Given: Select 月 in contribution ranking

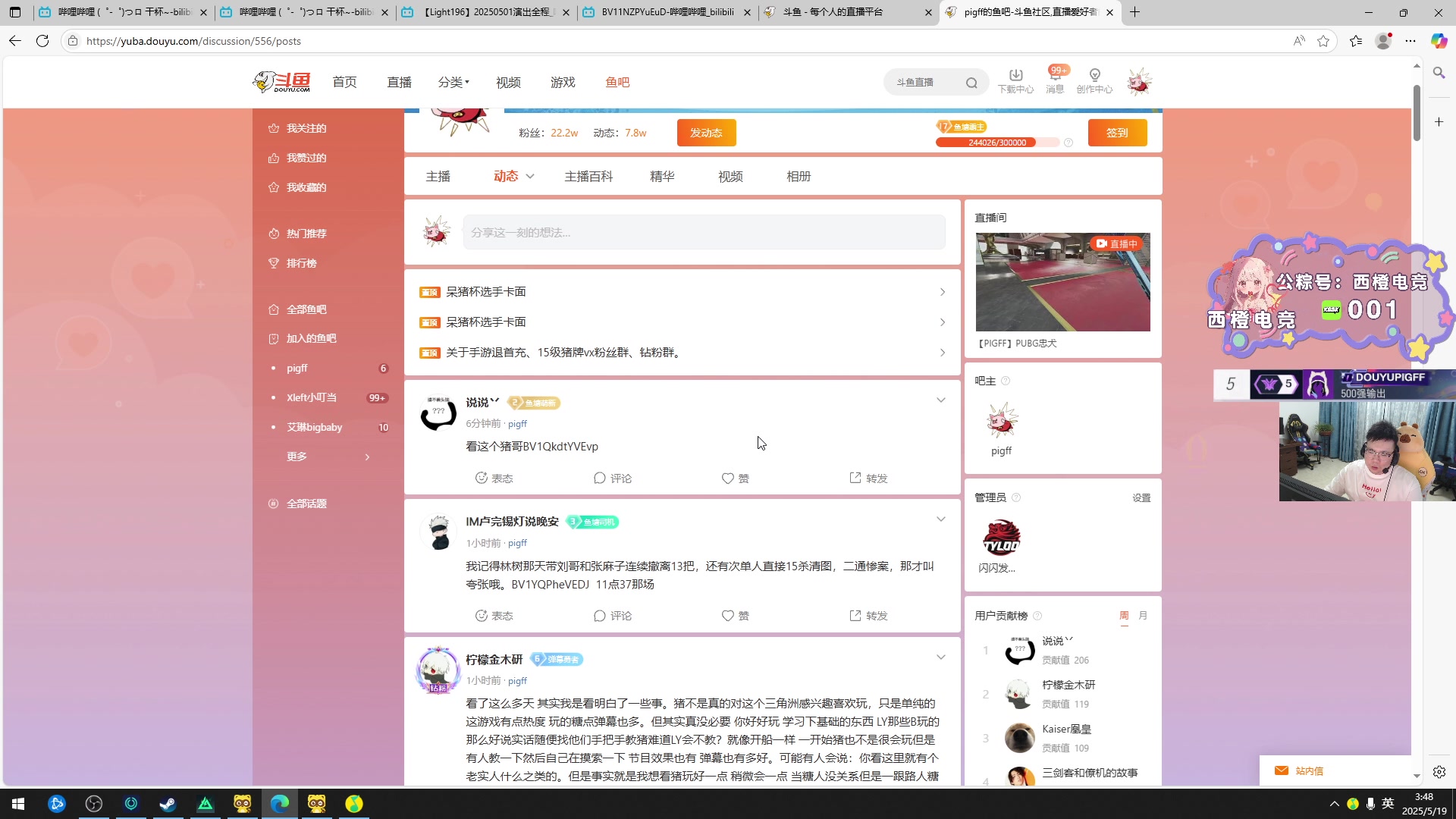Looking at the screenshot, I should tap(1143, 616).
